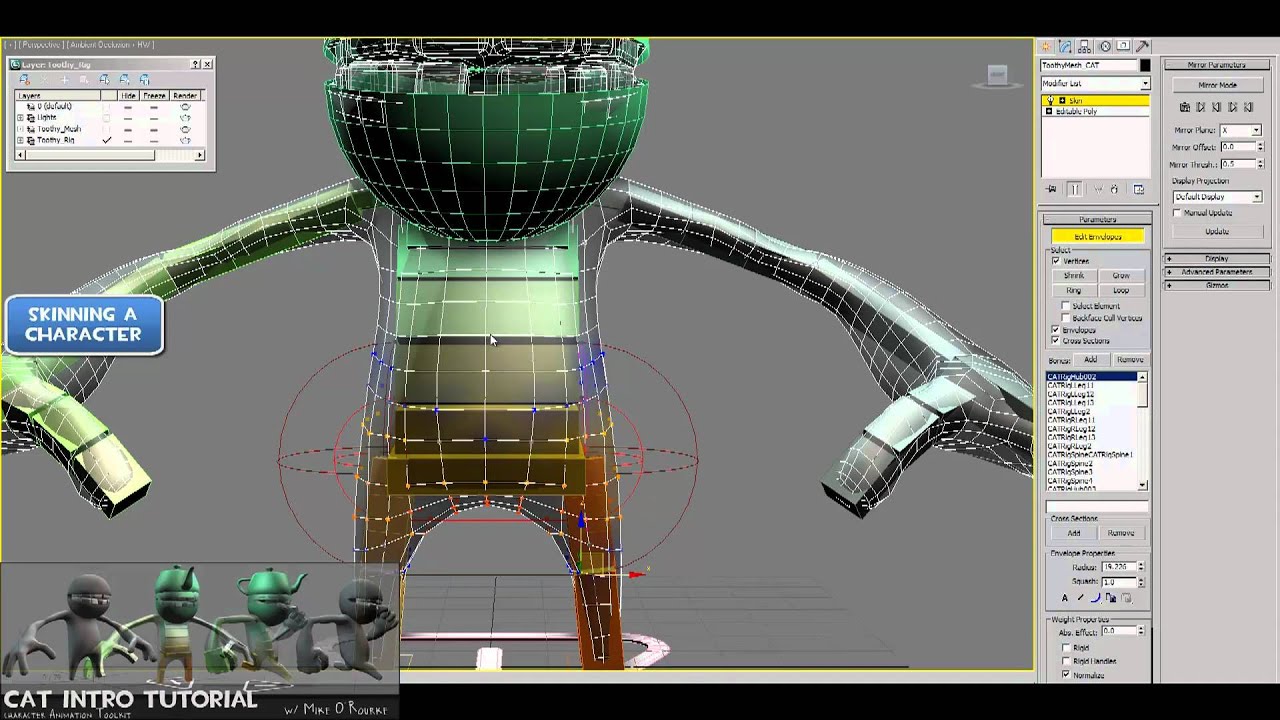Click the Ambient Occlusion shading viewport menu
Image resolution: width=1280 pixels, height=720 pixels.
click(x=110, y=45)
